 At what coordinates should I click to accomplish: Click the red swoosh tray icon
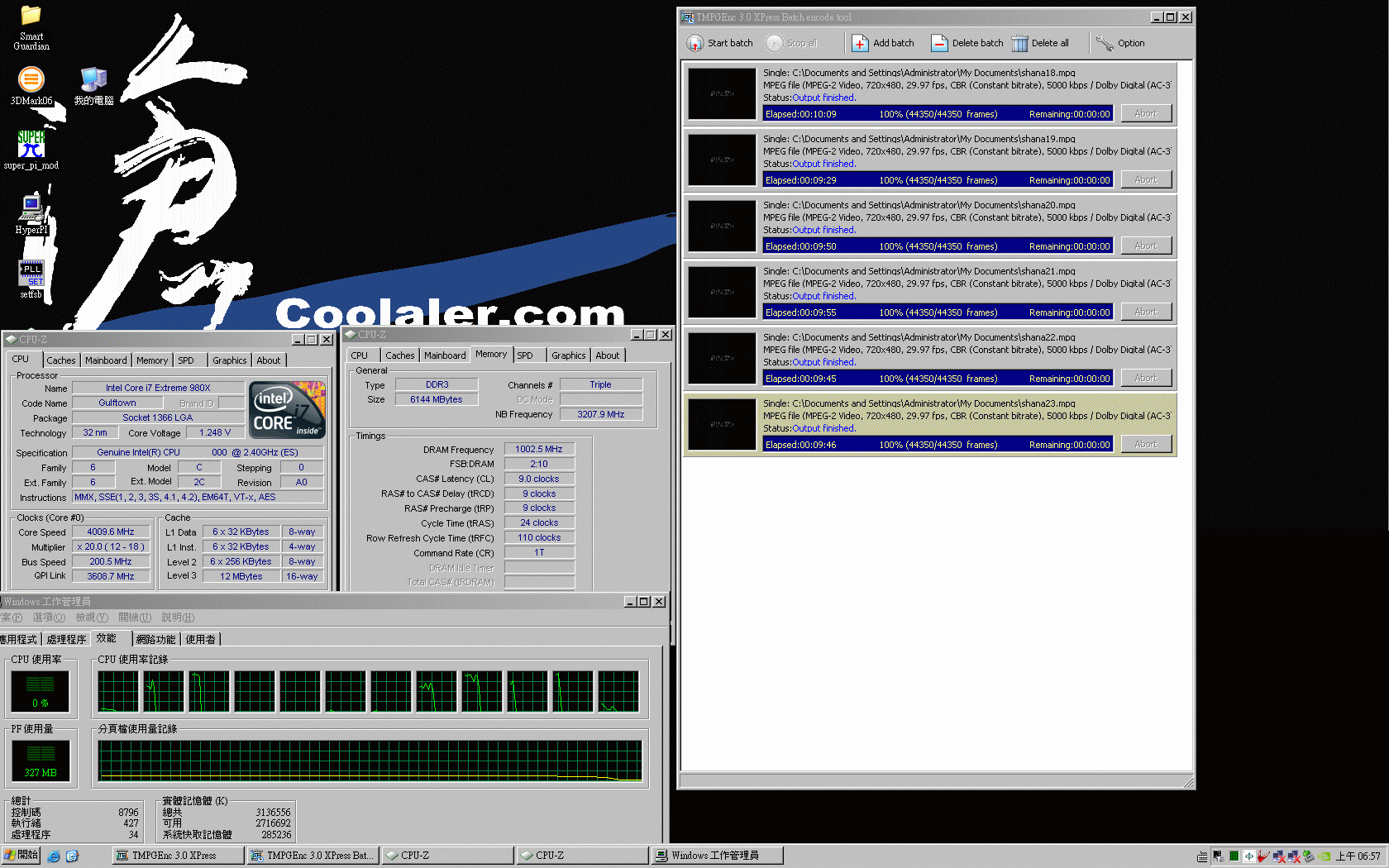(x=1263, y=856)
